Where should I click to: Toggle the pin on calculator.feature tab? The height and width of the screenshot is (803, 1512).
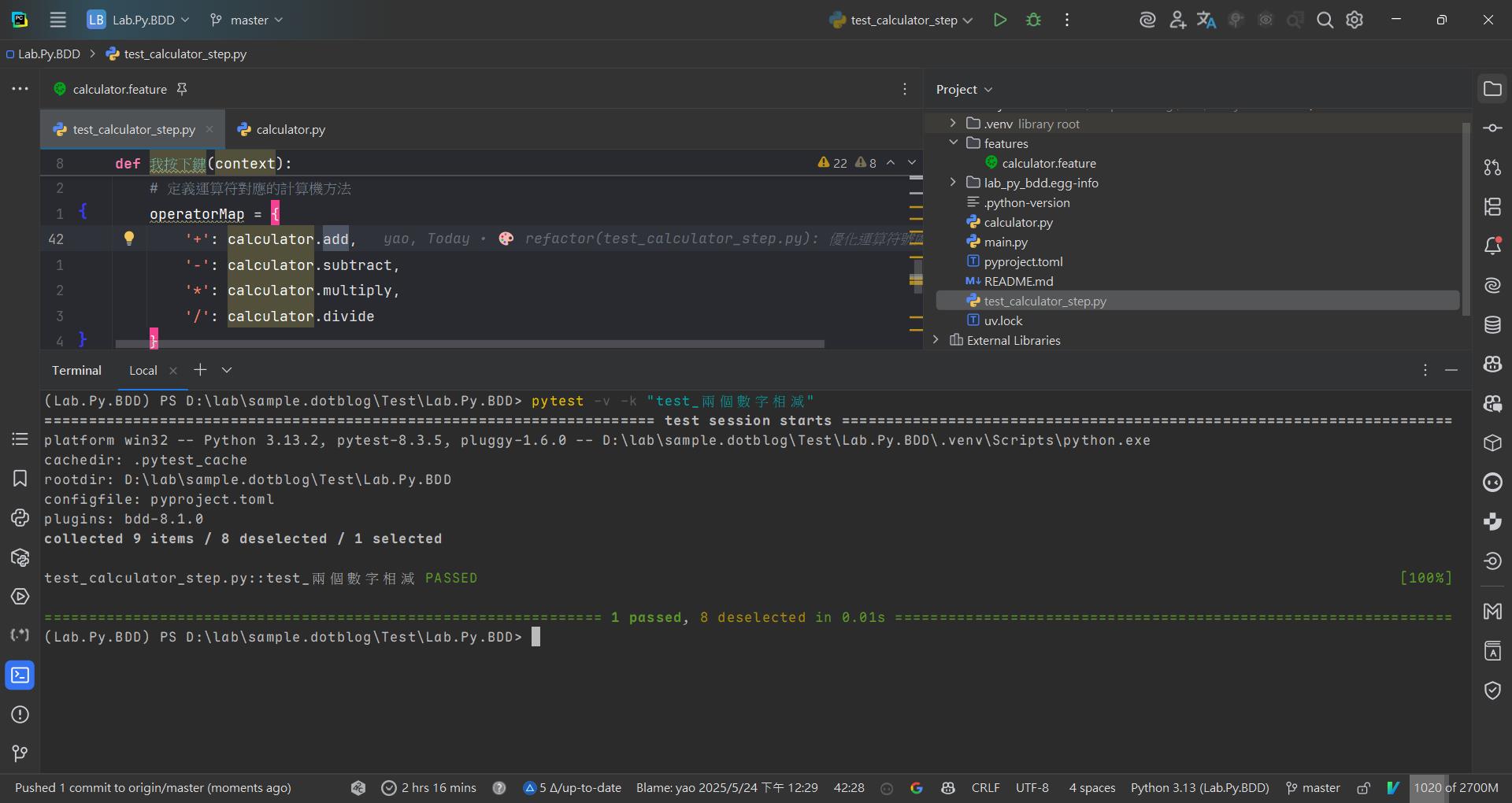pos(182,89)
